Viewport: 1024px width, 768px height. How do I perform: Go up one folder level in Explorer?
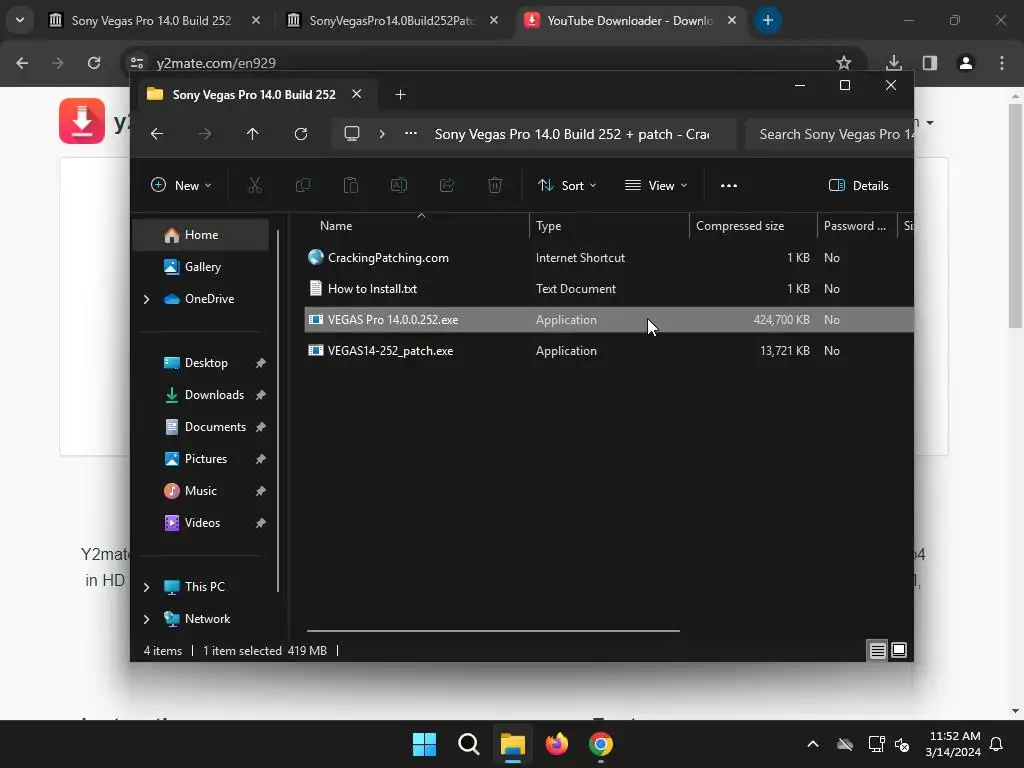click(253, 134)
